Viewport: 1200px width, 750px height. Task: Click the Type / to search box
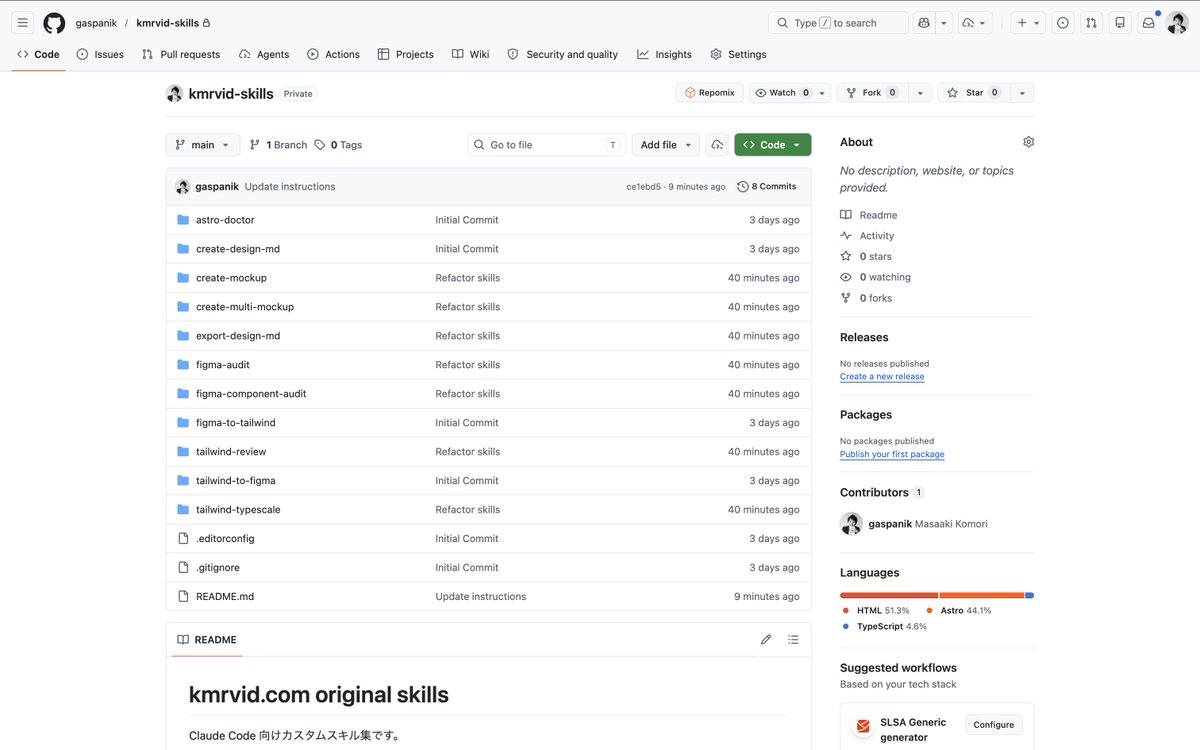838,22
